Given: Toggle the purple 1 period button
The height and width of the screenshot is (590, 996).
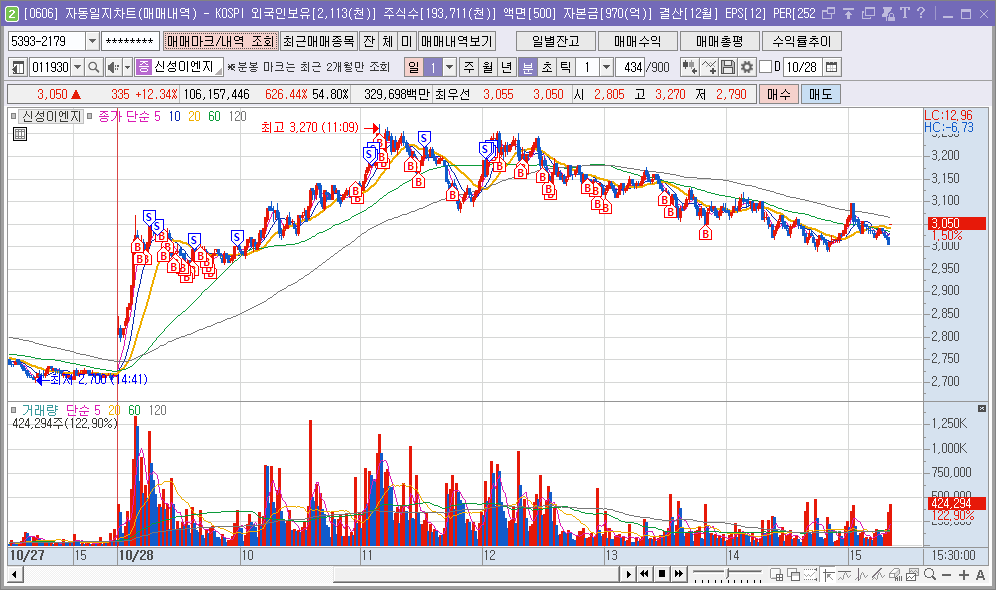Looking at the screenshot, I should 433,67.
